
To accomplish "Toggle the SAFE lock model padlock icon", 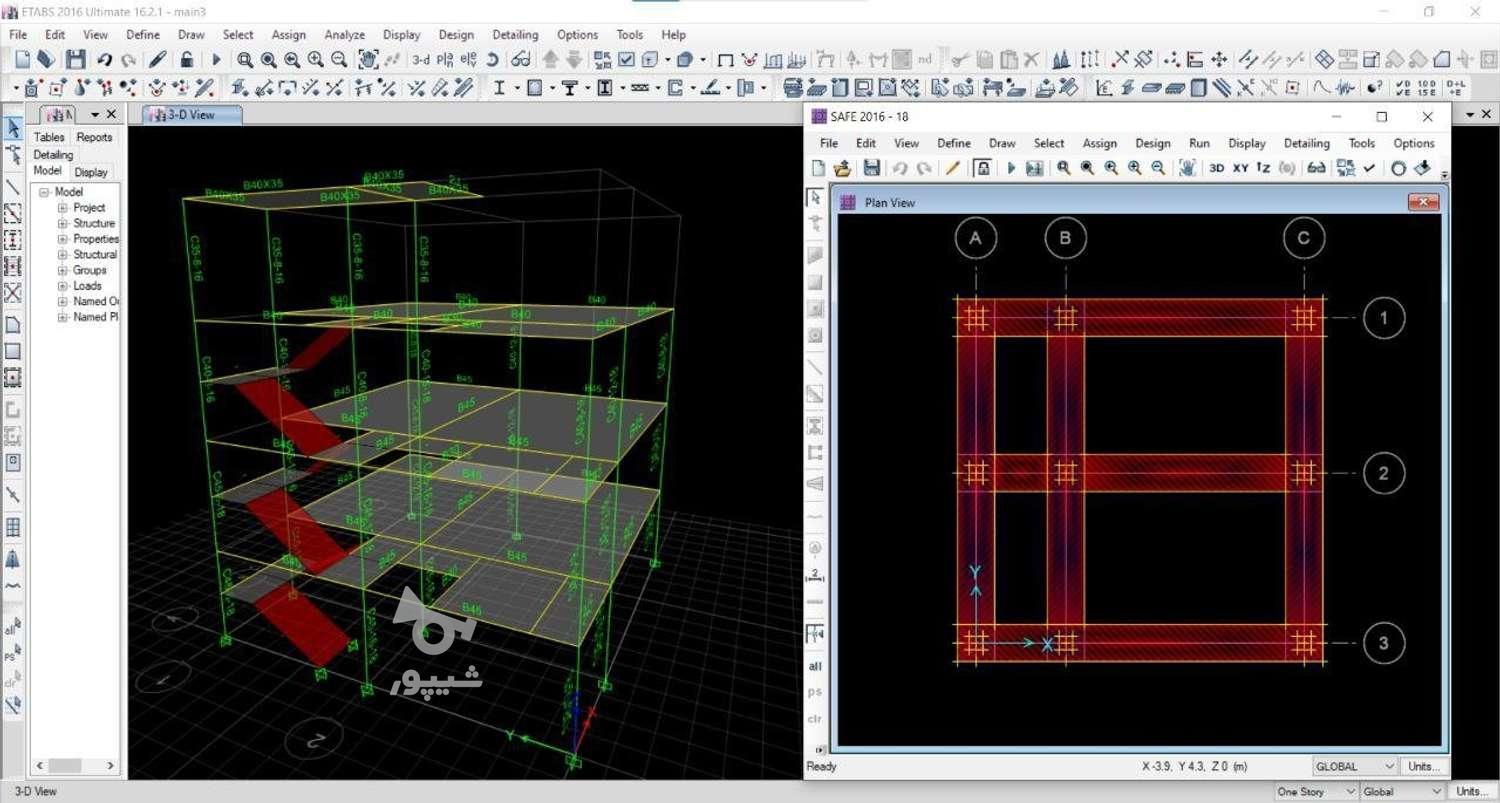I will point(983,168).
